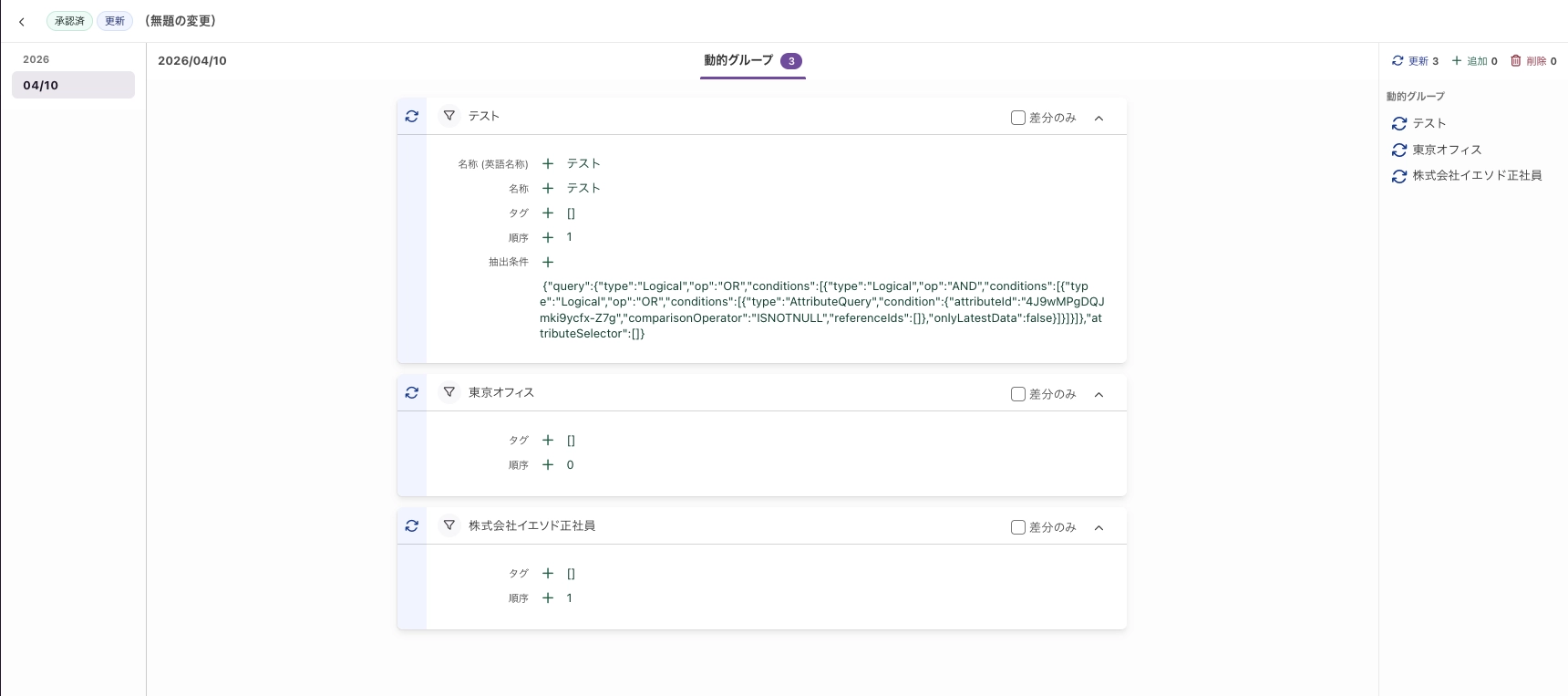
Task: Enable 差分のみ checkbox for テスト
Action: pyautogui.click(x=1018, y=118)
